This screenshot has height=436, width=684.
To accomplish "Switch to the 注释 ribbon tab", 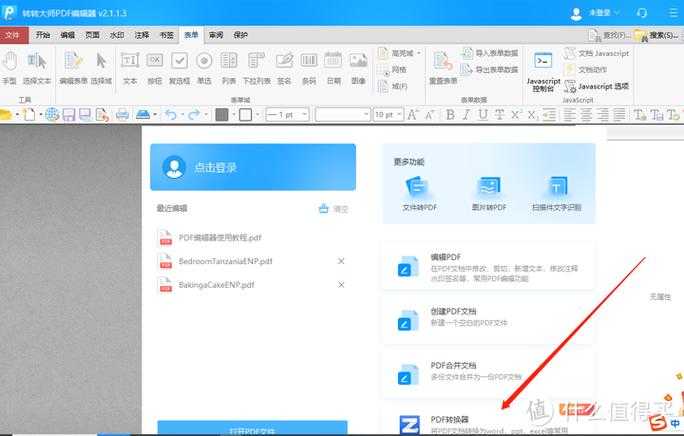I will [143, 34].
